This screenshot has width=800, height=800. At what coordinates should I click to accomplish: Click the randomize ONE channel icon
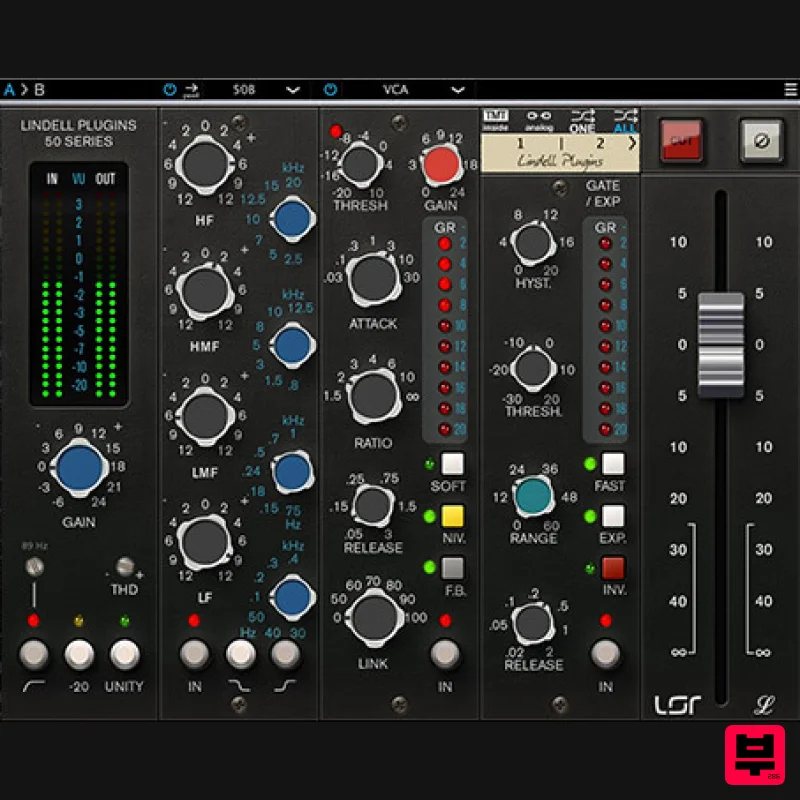582,121
